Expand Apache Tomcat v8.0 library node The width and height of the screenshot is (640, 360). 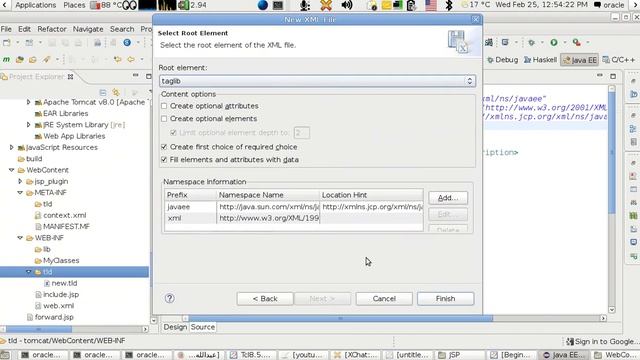tap(28, 102)
